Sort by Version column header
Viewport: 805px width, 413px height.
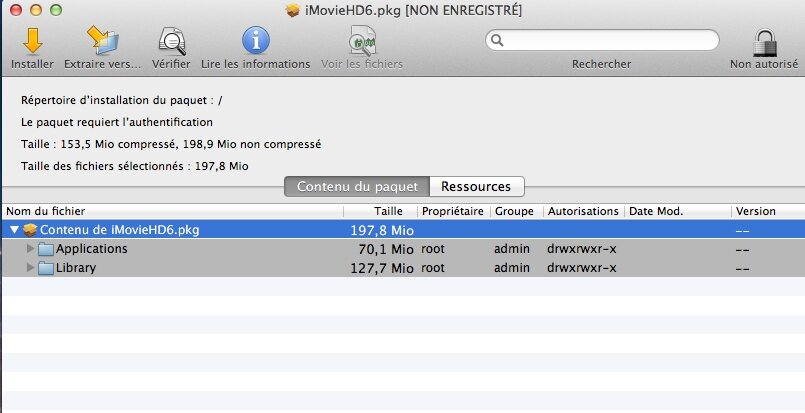(768, 211)
